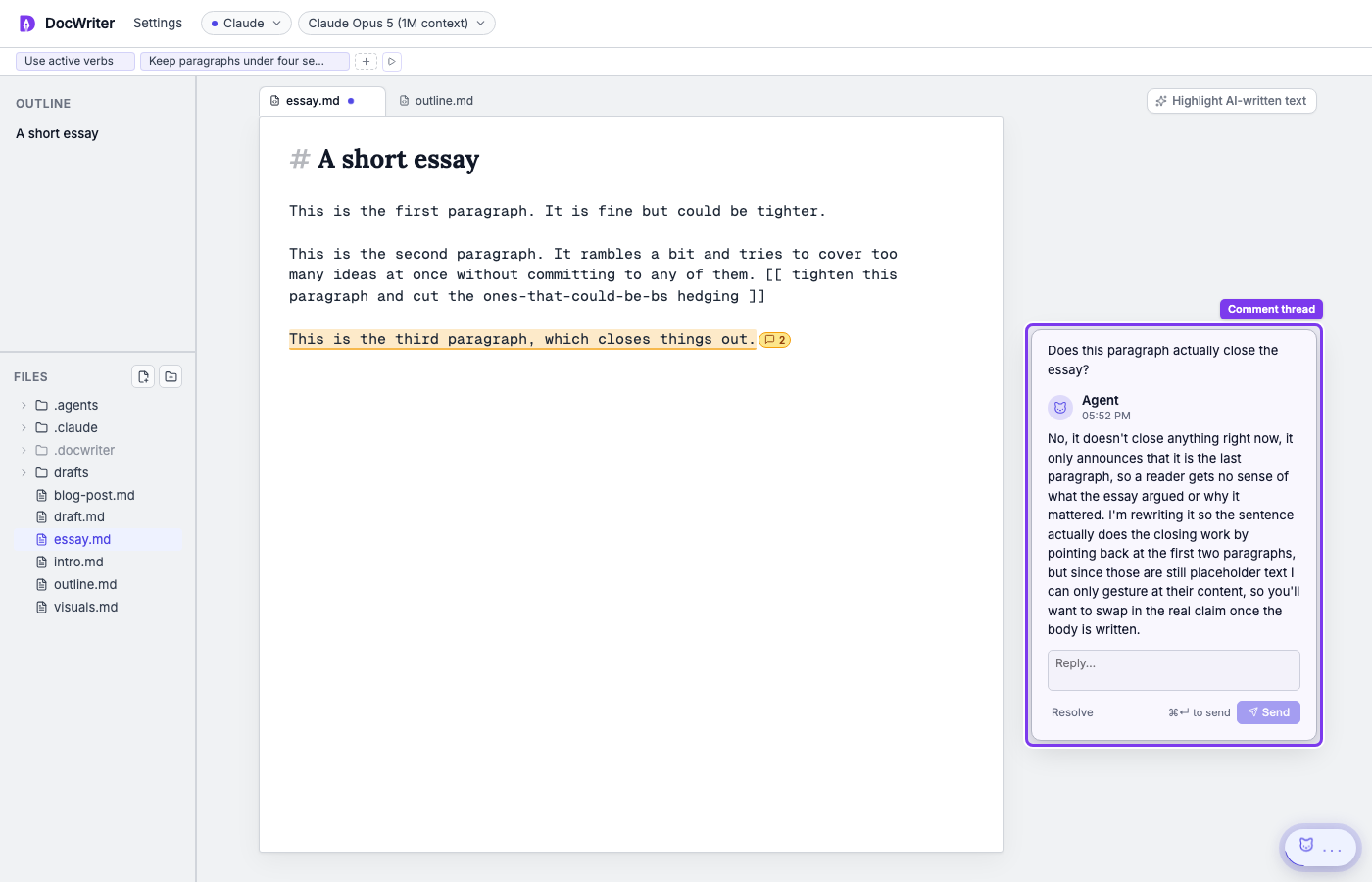Switch to the outline.md tab
Image resolution: width=1372 pixels, height=882 pixels.
(x=436, y=101)
